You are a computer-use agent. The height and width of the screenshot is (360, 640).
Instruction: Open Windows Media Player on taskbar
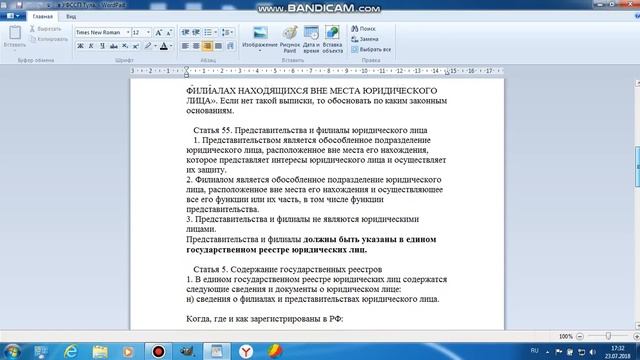128,351
